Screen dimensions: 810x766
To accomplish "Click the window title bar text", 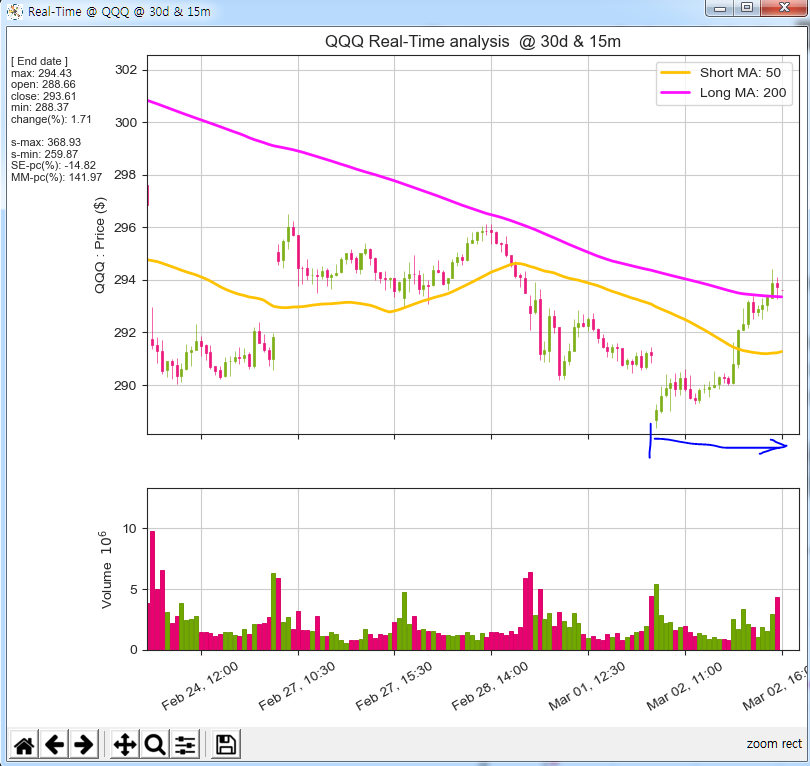I will coord(119,11).
